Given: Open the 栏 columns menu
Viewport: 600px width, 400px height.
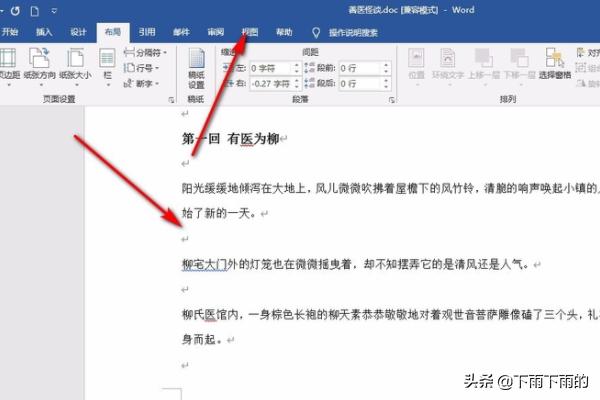Looking at the screenshot, I should (108, 66).
